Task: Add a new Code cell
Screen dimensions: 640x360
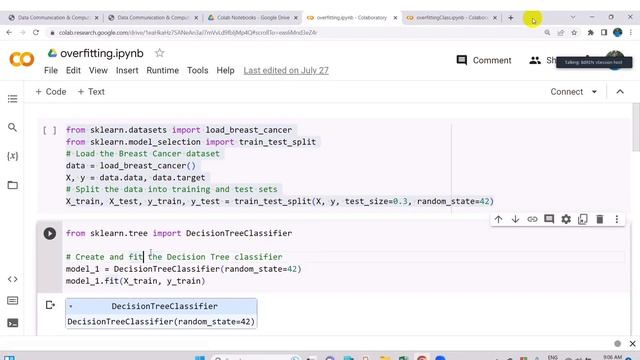Action: (x=51, y=92)
